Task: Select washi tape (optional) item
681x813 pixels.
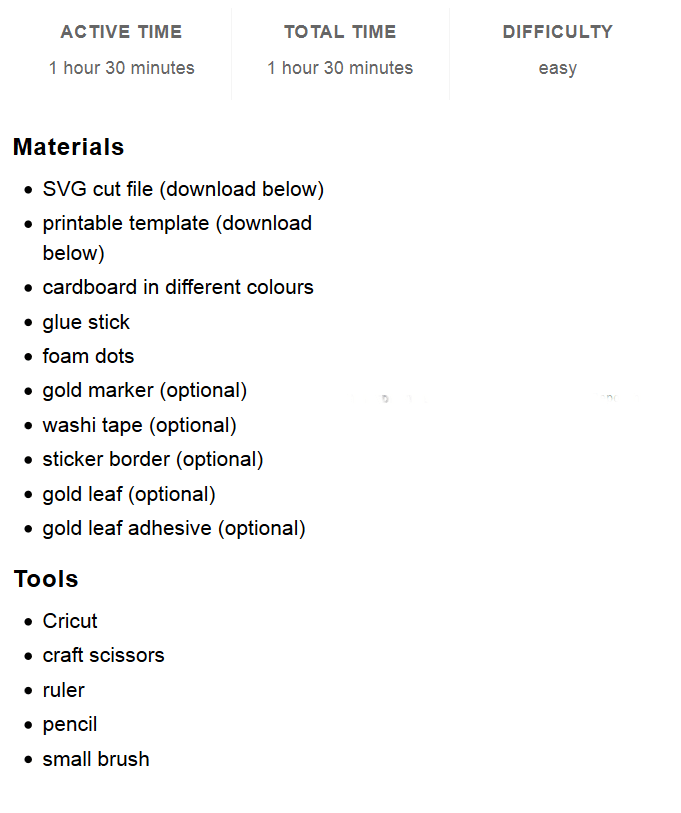Action: click(x=139, y=425)
